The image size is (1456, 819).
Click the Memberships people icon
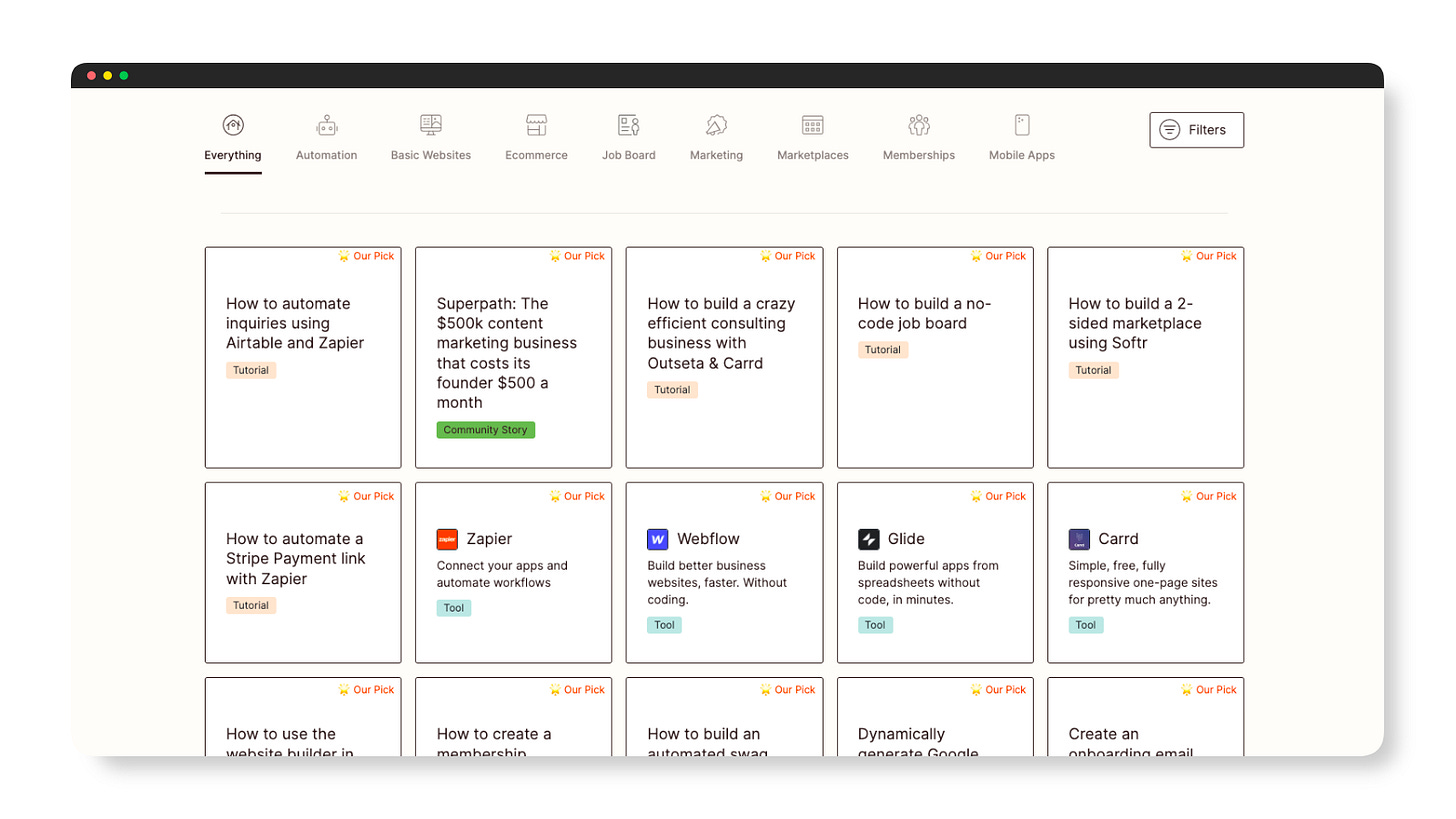pyautogui.click(x=919, y=125)
